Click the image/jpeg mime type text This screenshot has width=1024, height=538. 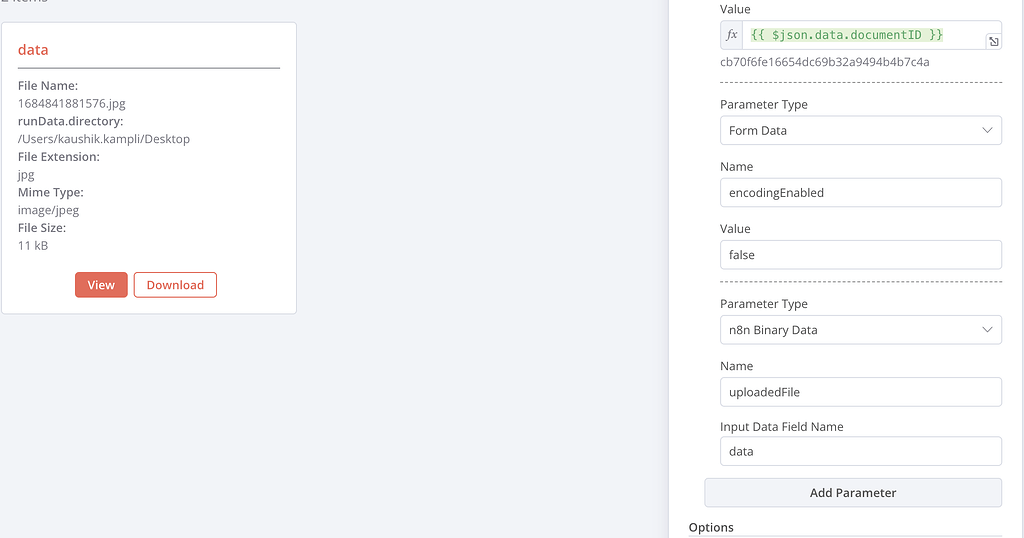pos(48,210)
